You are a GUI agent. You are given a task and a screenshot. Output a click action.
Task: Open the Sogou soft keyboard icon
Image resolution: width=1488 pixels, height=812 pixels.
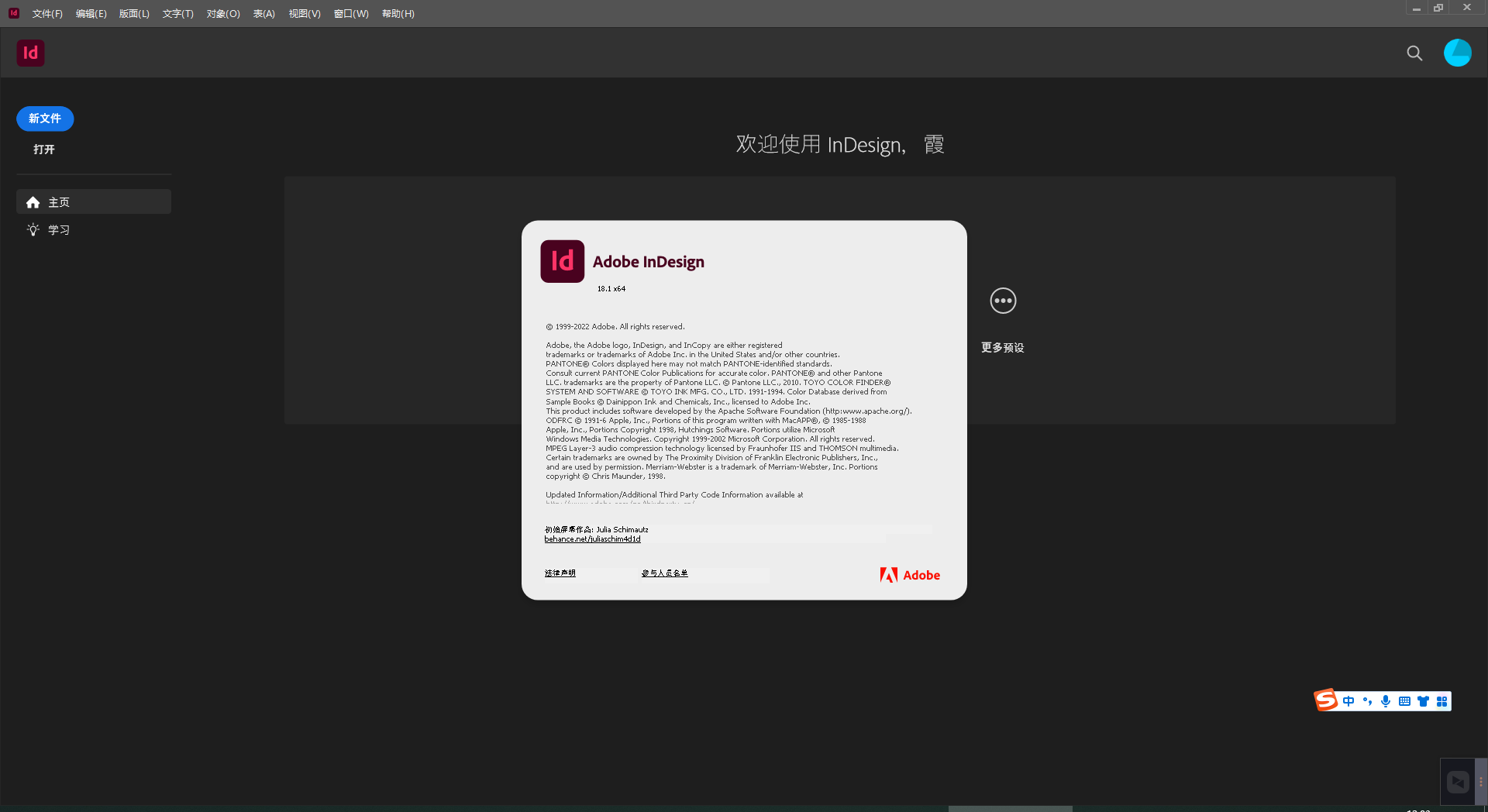[x=1405, y=701]
